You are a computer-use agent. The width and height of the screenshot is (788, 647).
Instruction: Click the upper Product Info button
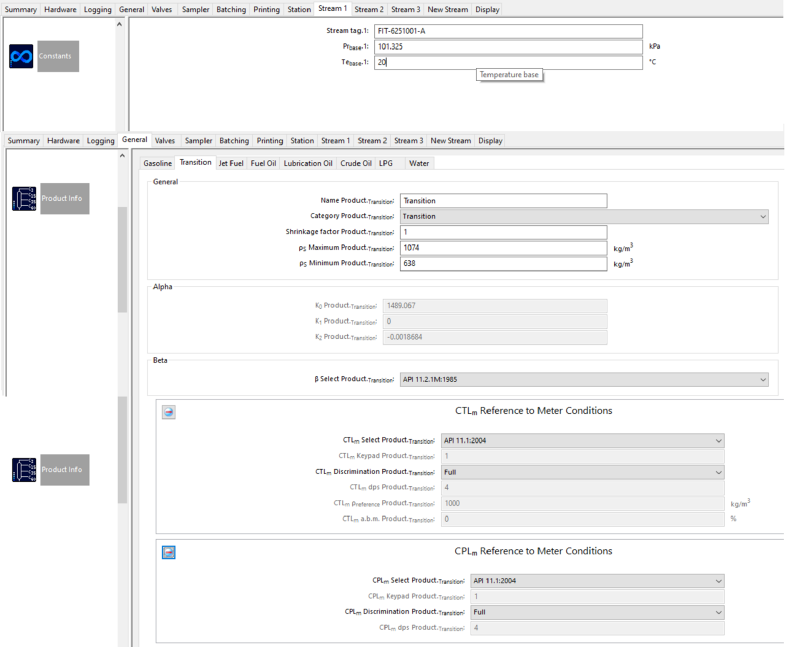65,199
